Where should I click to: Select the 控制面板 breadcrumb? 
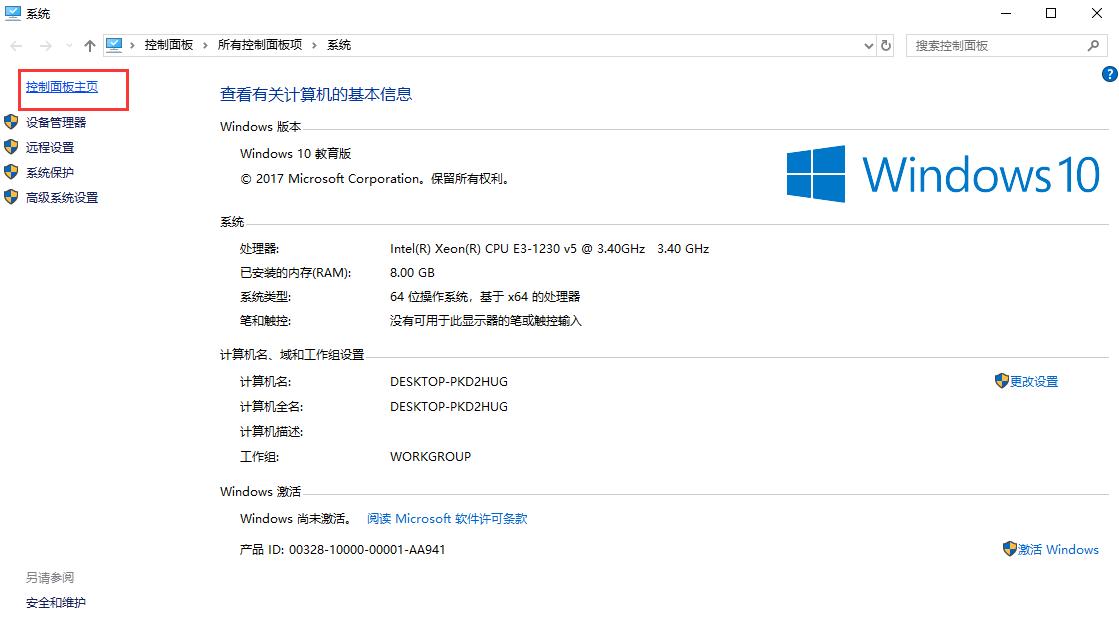click(x=168, y=45)
